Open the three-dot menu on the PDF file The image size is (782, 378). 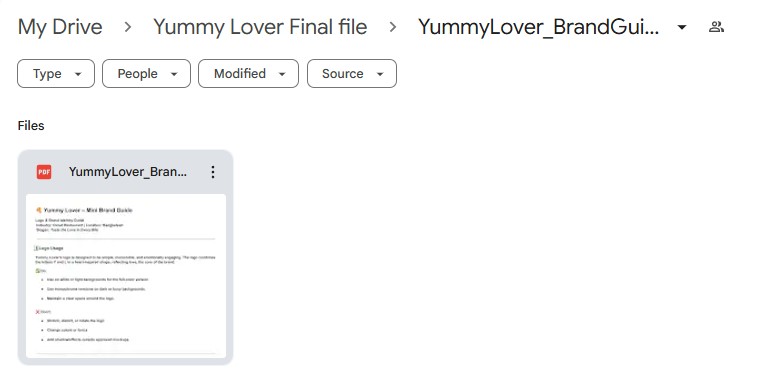(213, 172)
